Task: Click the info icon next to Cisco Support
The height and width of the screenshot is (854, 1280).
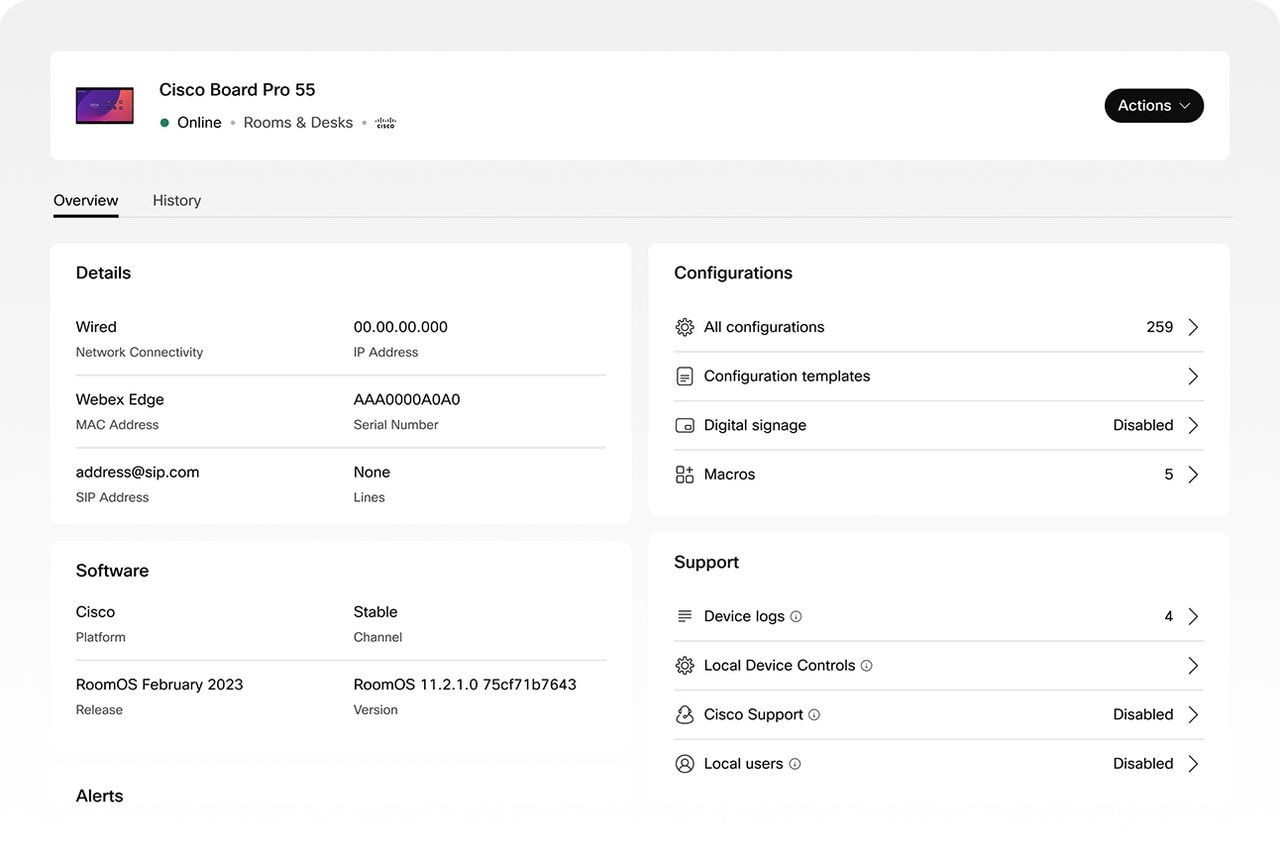Action: (x=815, y=714)
